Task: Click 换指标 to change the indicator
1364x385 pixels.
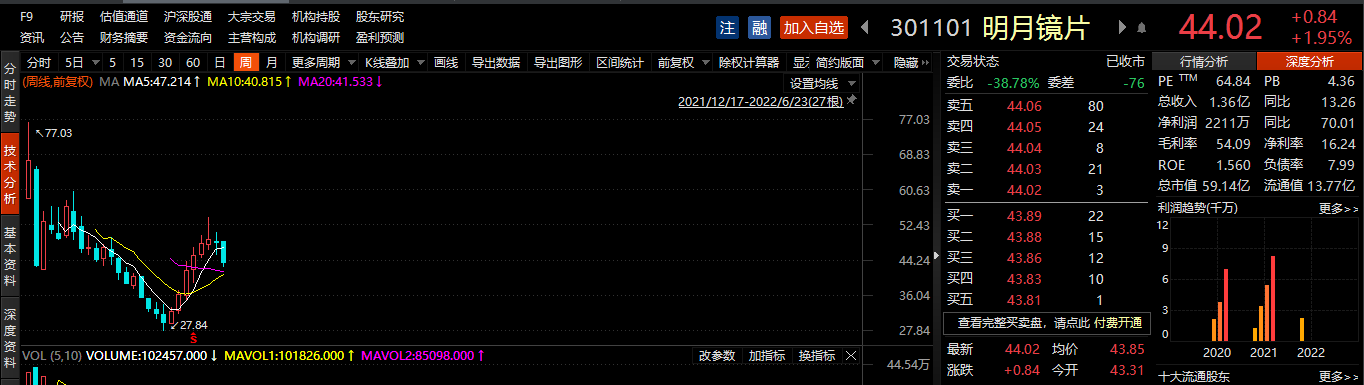Action: 816,355
